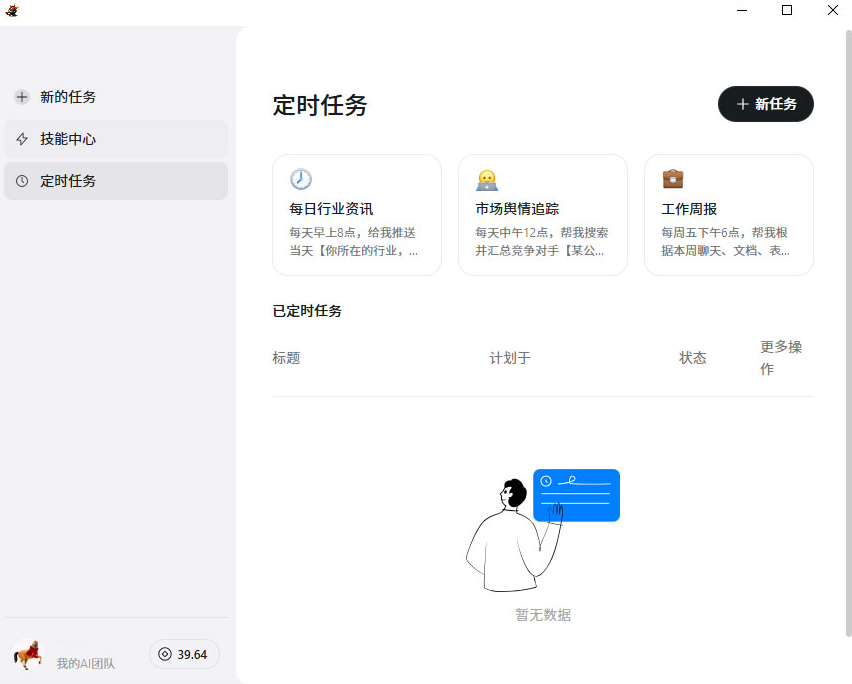Click the vertical scrollbar on right edge
852x684 pixels.
[x=848, y=334]
